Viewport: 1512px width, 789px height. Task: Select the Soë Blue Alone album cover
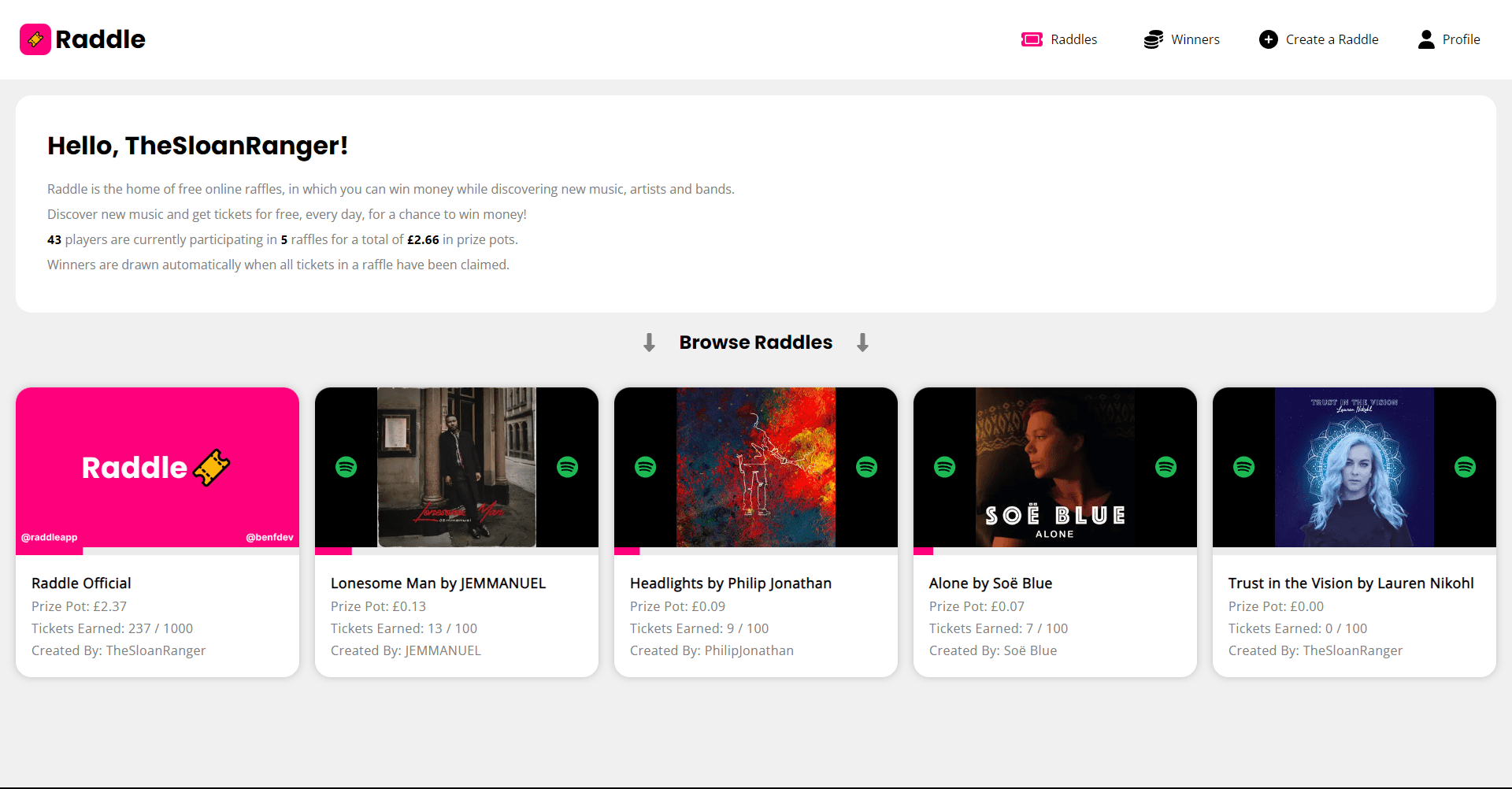[x=1054, y=467]
